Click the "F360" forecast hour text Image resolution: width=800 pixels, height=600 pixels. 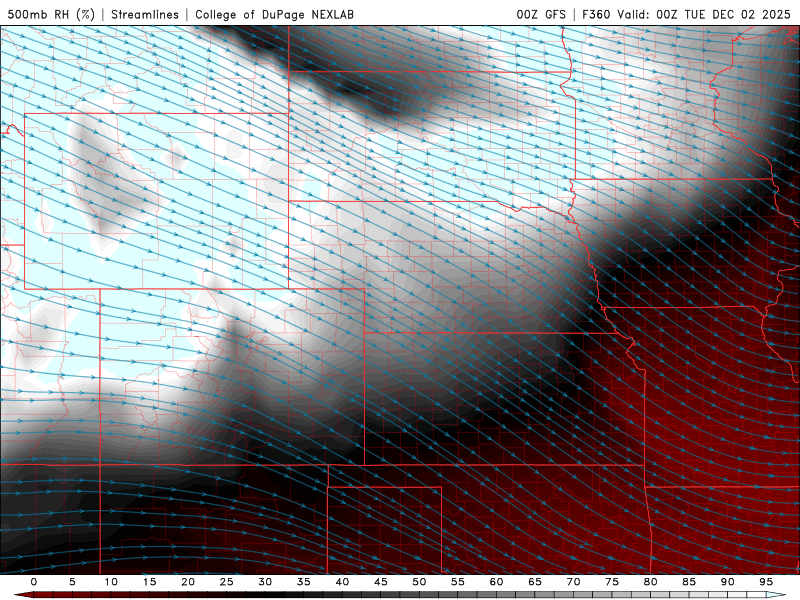[596, 14]
